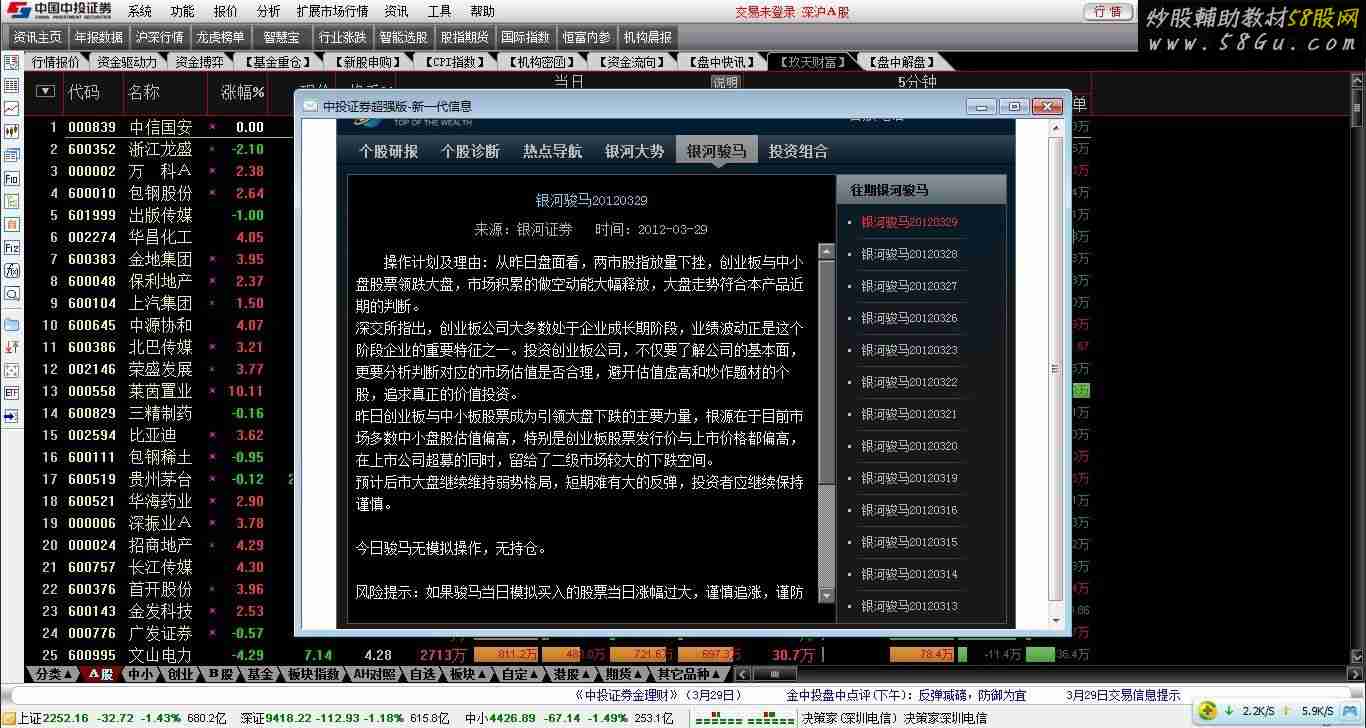Open the blue folder icon in sidebar
Screen dimensions: 1366x728
click(x=12, y=324)
